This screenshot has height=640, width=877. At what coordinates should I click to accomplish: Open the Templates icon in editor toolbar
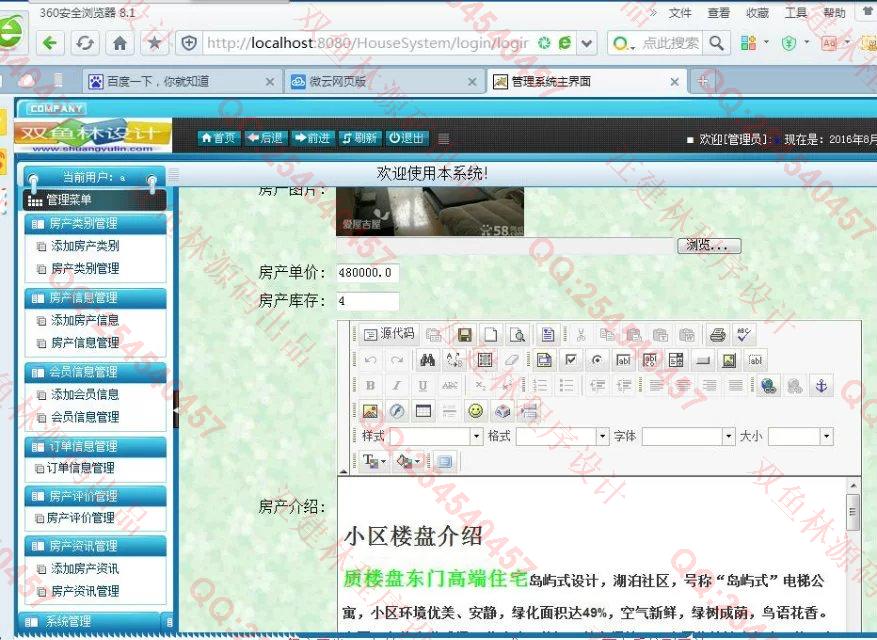pyautogui.click(x=548, y=335)
